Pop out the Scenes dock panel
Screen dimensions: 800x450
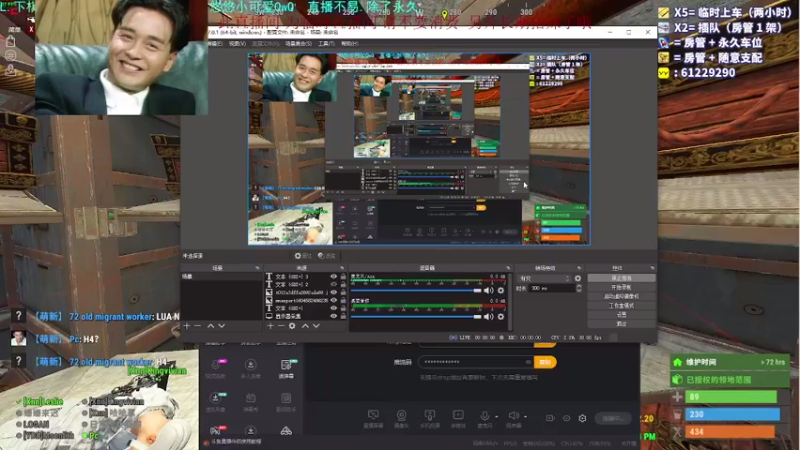(257, 268)
